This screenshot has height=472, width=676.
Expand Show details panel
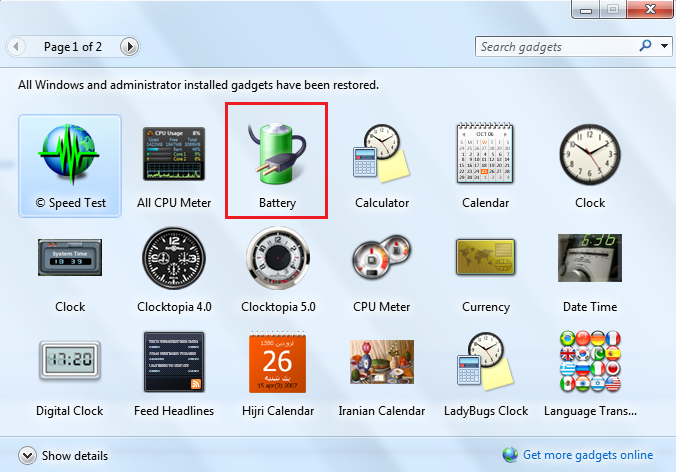[27, 456]
